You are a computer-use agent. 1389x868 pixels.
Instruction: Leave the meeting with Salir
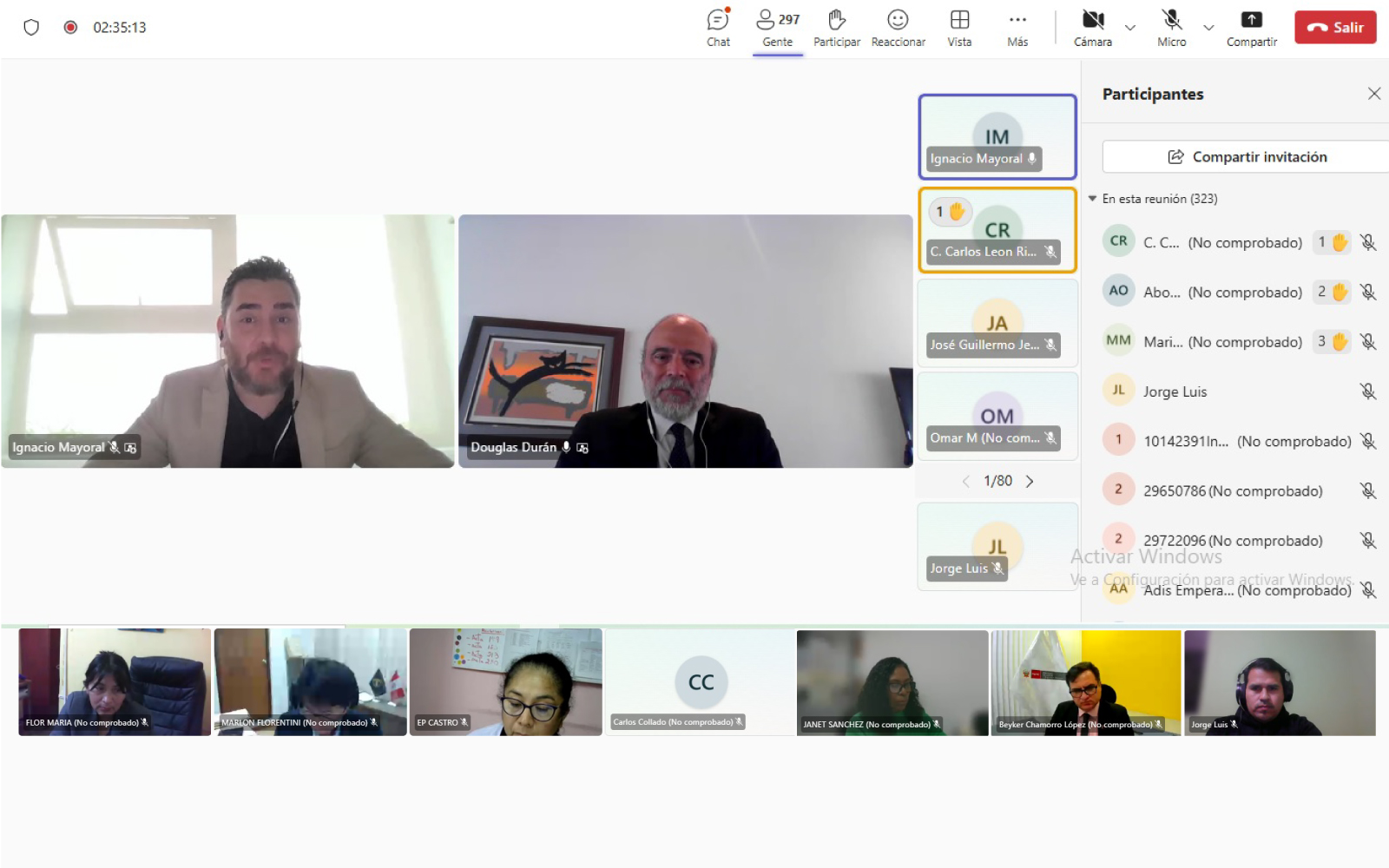(x=1335, y=27)
